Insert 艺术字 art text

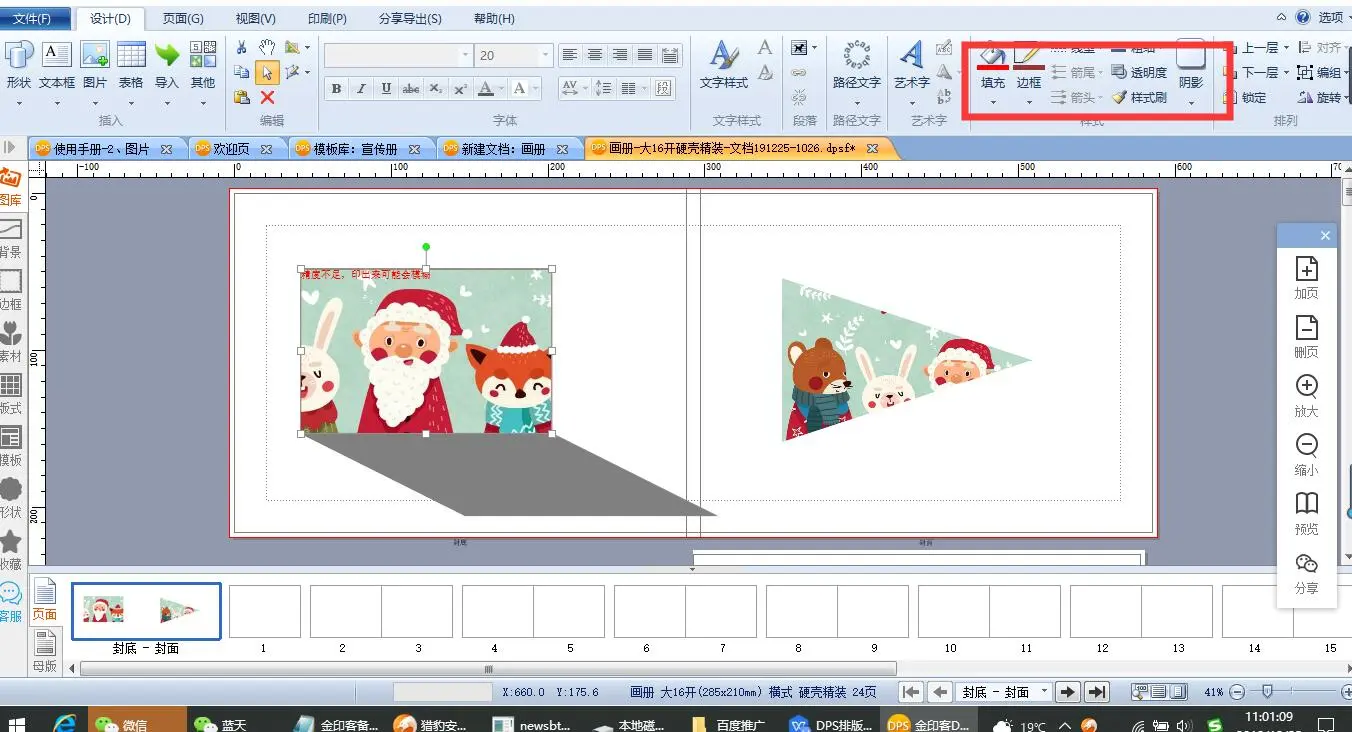tap(912, 65)
